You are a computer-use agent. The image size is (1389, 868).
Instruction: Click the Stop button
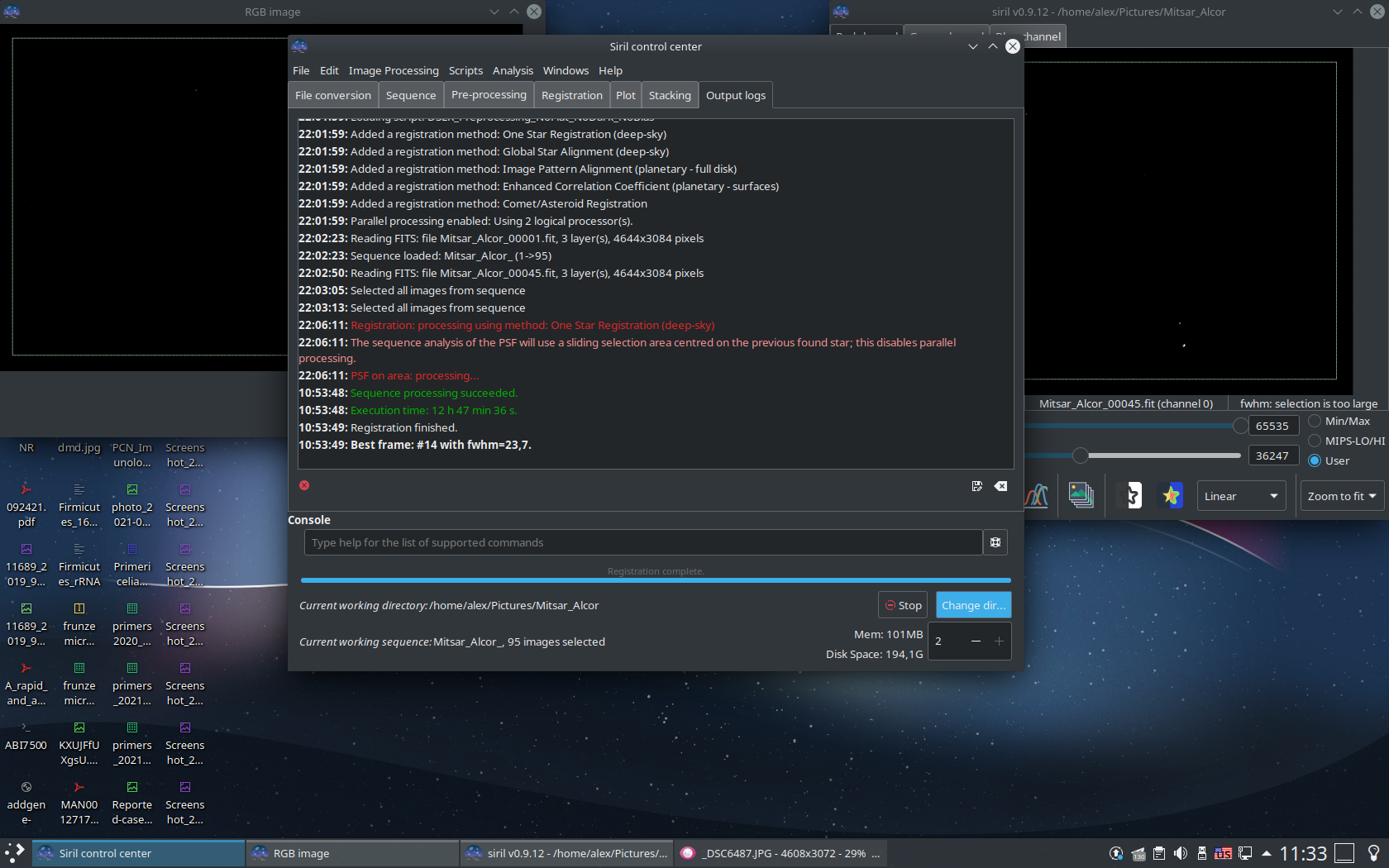coord(903,605)
